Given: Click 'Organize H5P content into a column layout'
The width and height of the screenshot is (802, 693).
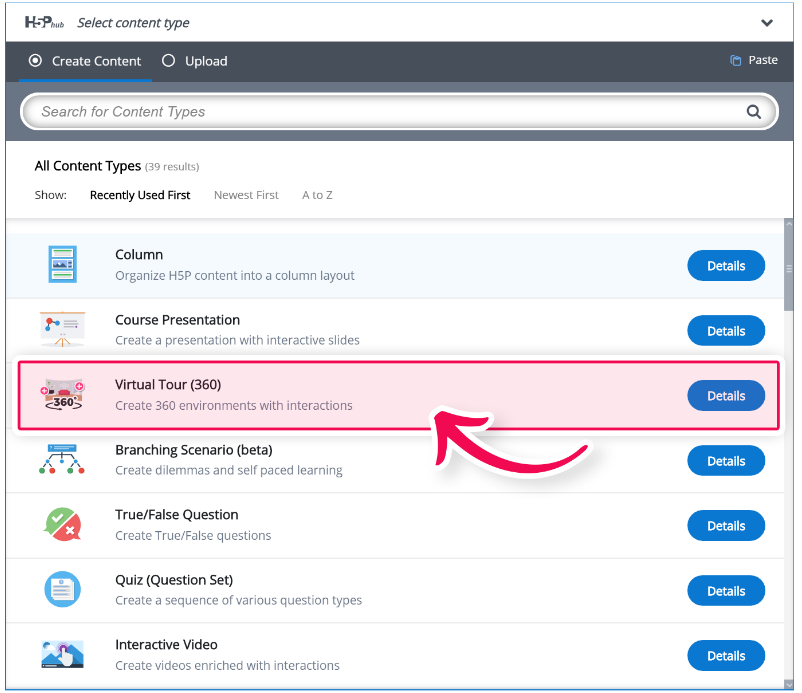Looking at the screenshot, I should [x=235, y=276].
